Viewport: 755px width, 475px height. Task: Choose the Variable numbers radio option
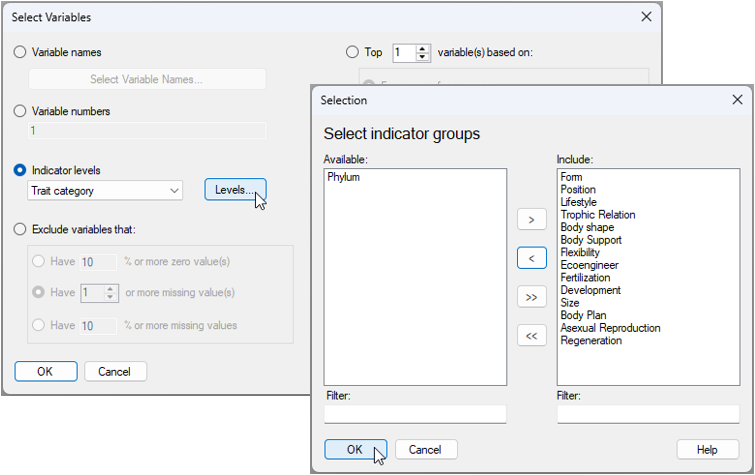point(20,111)
